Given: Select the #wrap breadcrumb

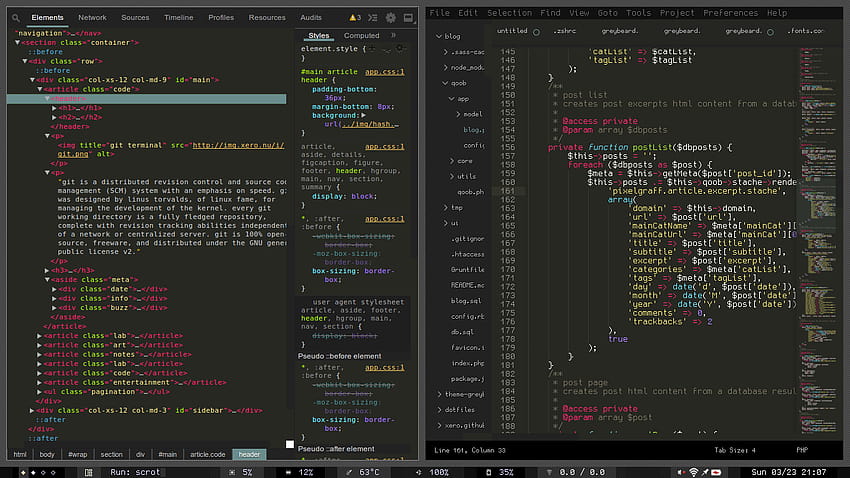Looking at the screenshot, I should (x=78, y=455).
